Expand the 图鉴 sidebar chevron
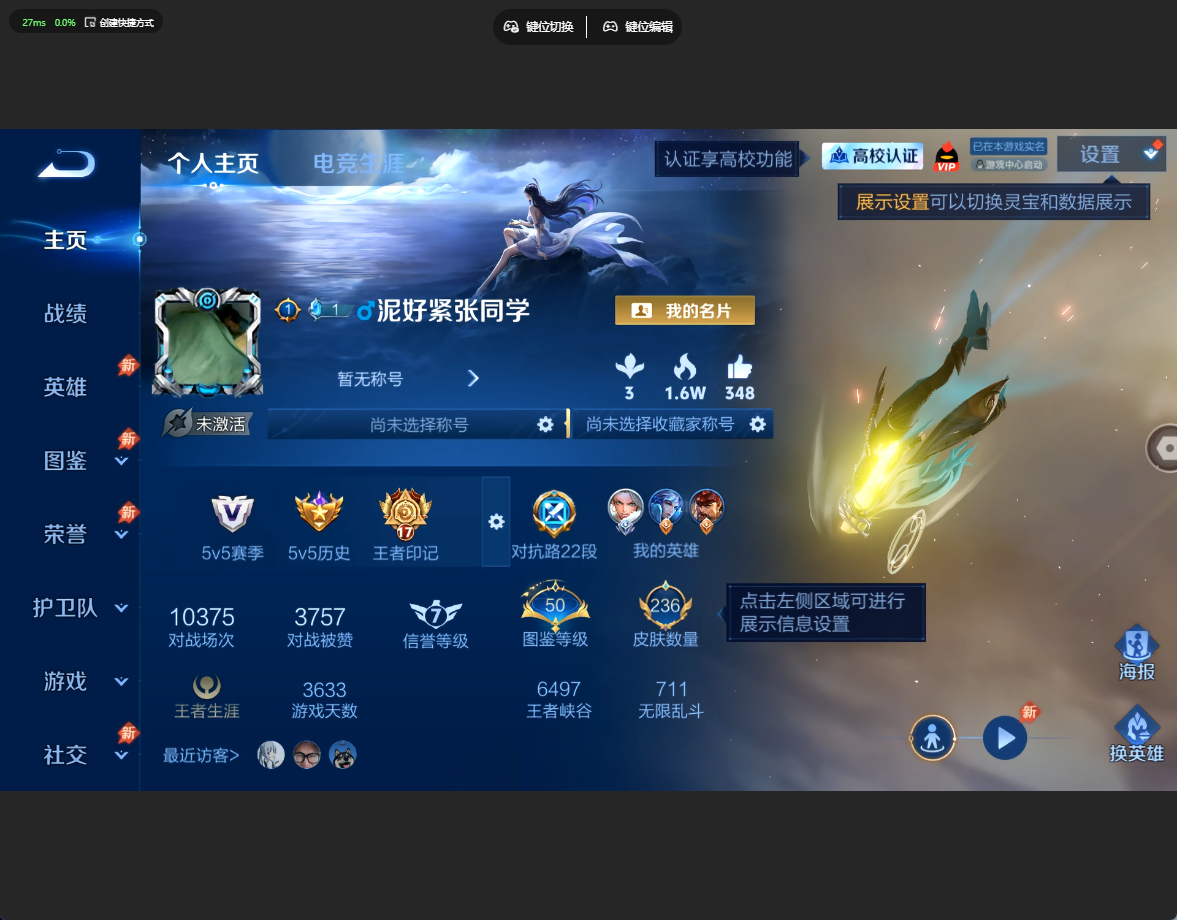1177x920 pixels. tap(121, 461)
